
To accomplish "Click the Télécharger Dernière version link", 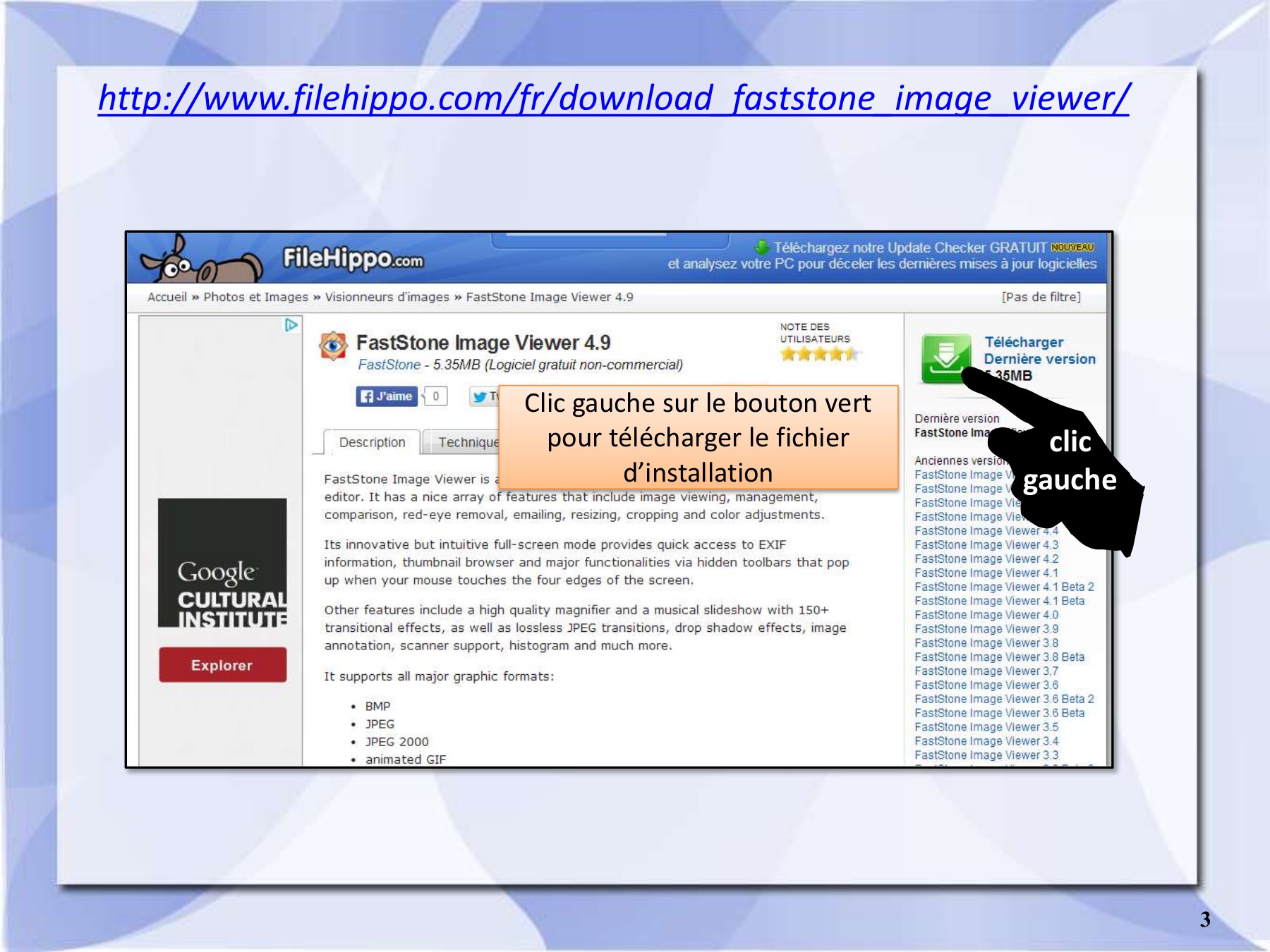I will pyautogui.click(x=1039, y=350).
